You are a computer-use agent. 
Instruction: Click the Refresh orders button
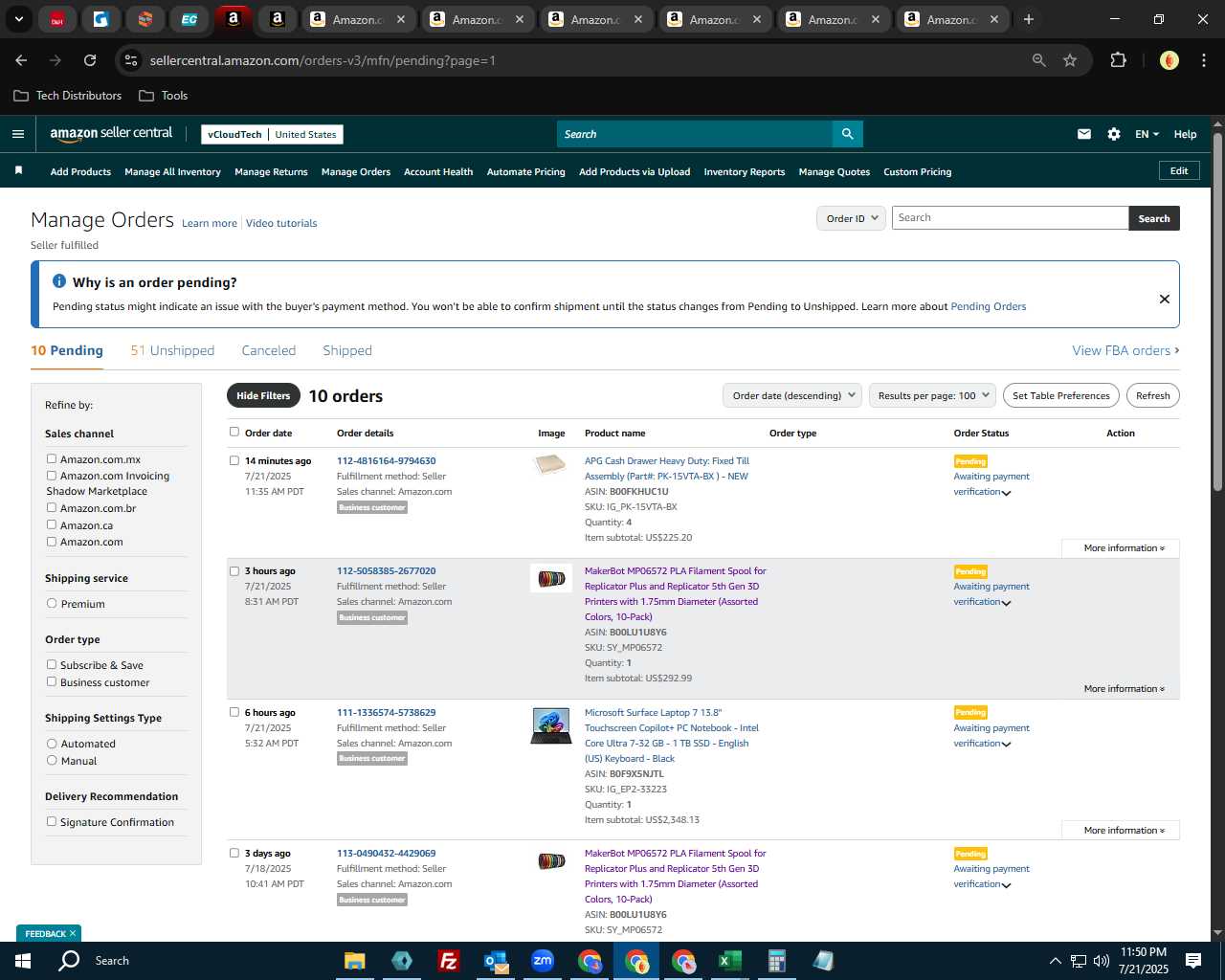[x=1152, y=395]
